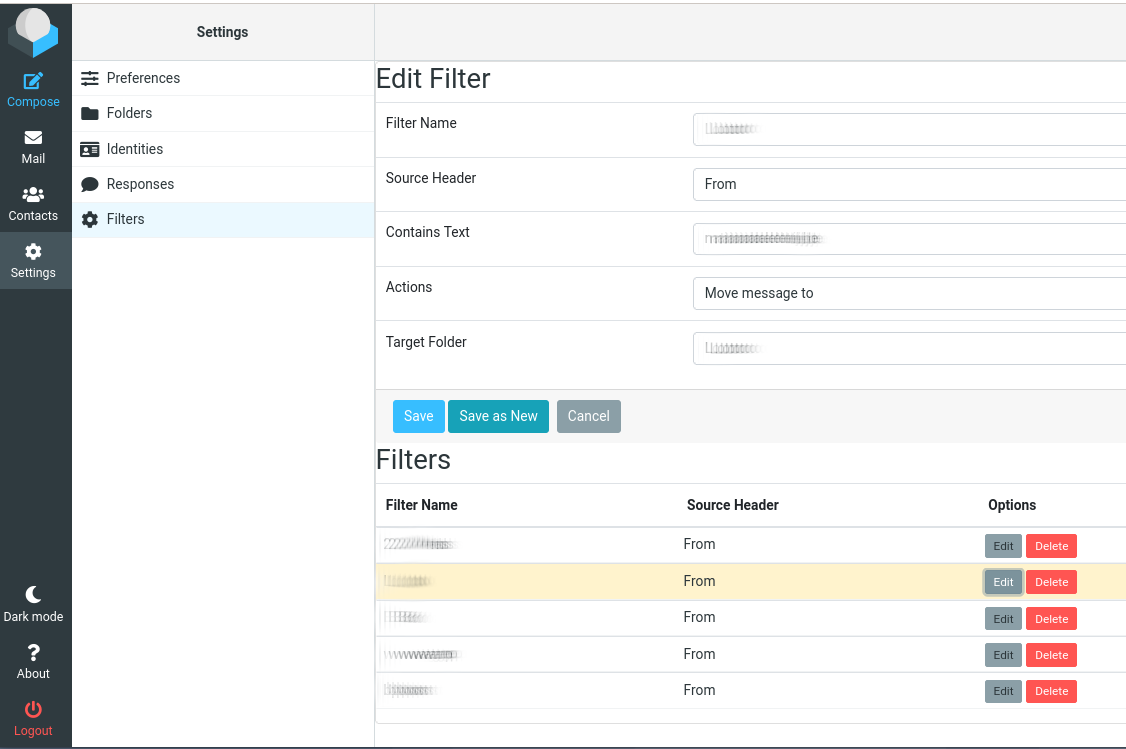The width and height of the screenshot is (1126, 749).
Task: Click the Filters gear icon
Action: [x=90, y=220]
